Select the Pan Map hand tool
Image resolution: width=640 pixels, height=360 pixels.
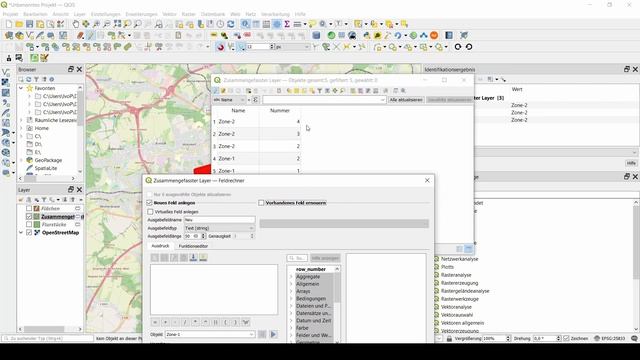76,24
